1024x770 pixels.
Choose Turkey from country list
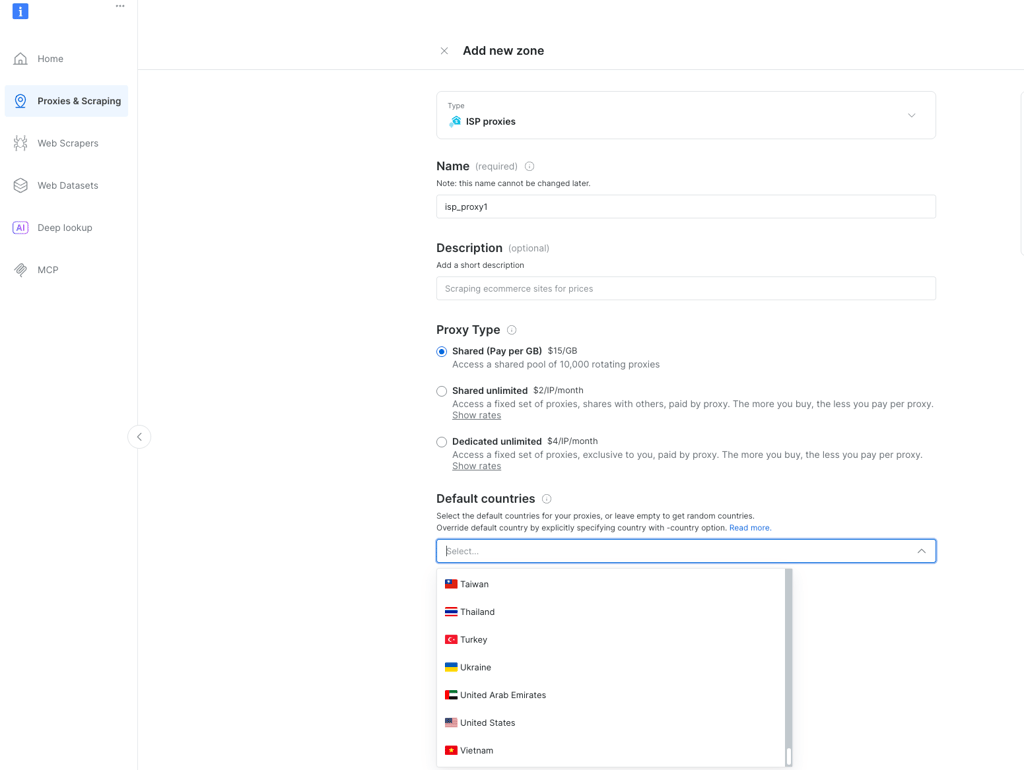click(x=611, y=639)
